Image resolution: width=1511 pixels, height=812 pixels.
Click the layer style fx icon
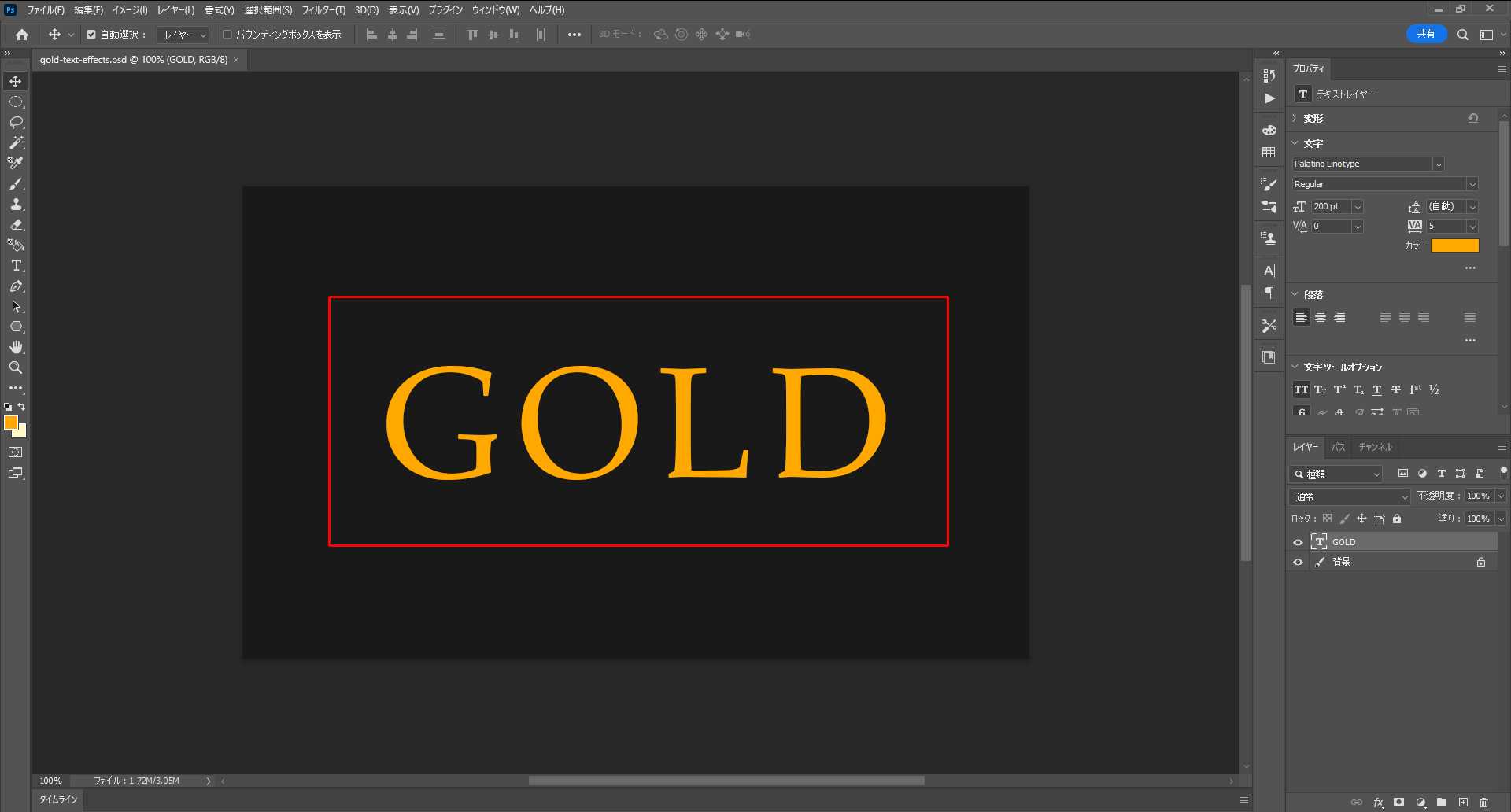[1378, 803]
